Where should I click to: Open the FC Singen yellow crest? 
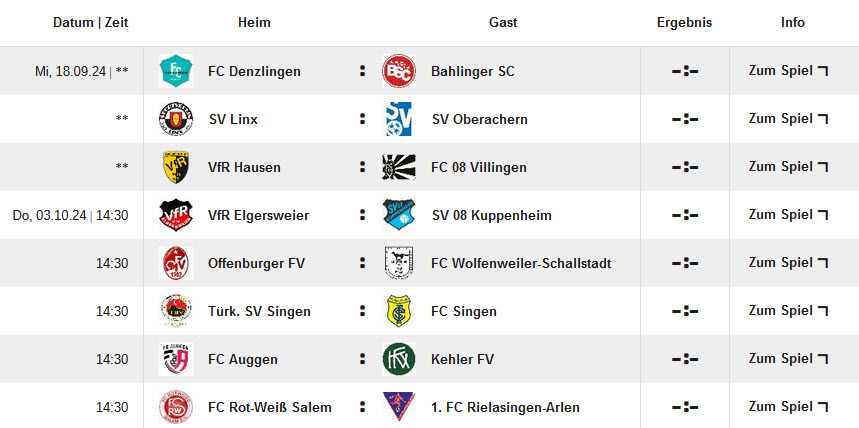399,311
